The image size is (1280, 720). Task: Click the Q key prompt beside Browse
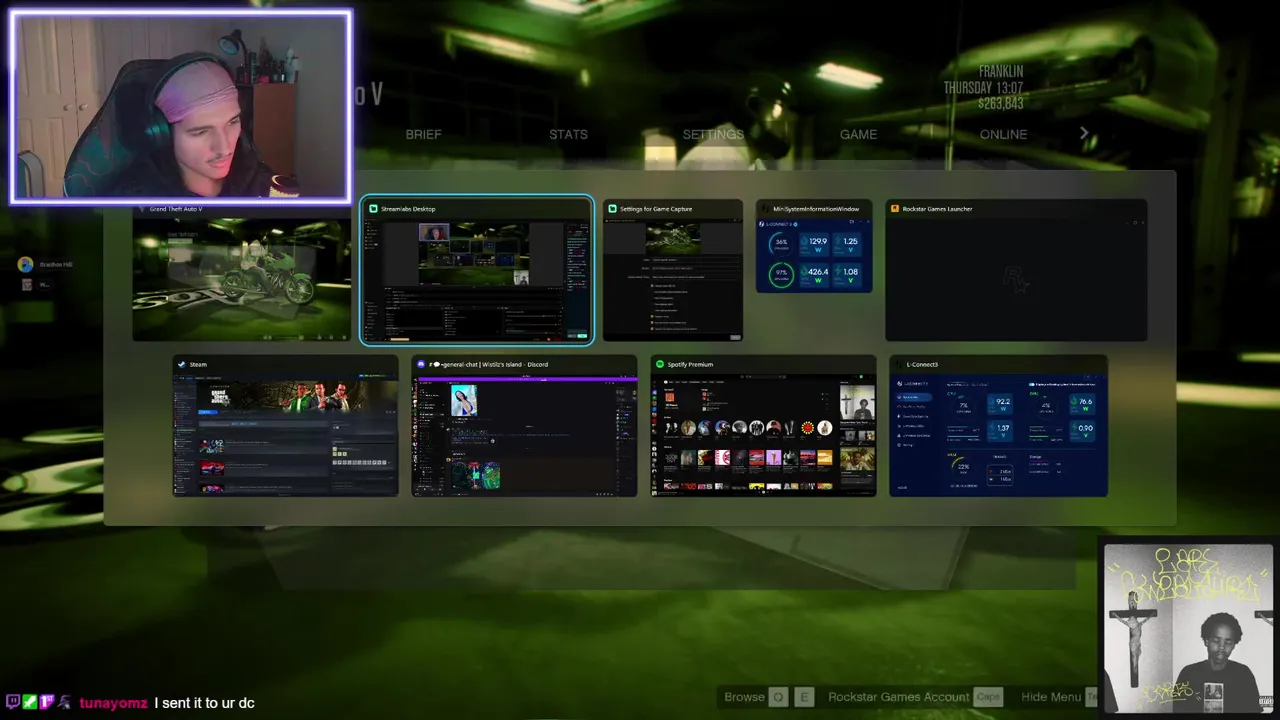pos(778,697)
